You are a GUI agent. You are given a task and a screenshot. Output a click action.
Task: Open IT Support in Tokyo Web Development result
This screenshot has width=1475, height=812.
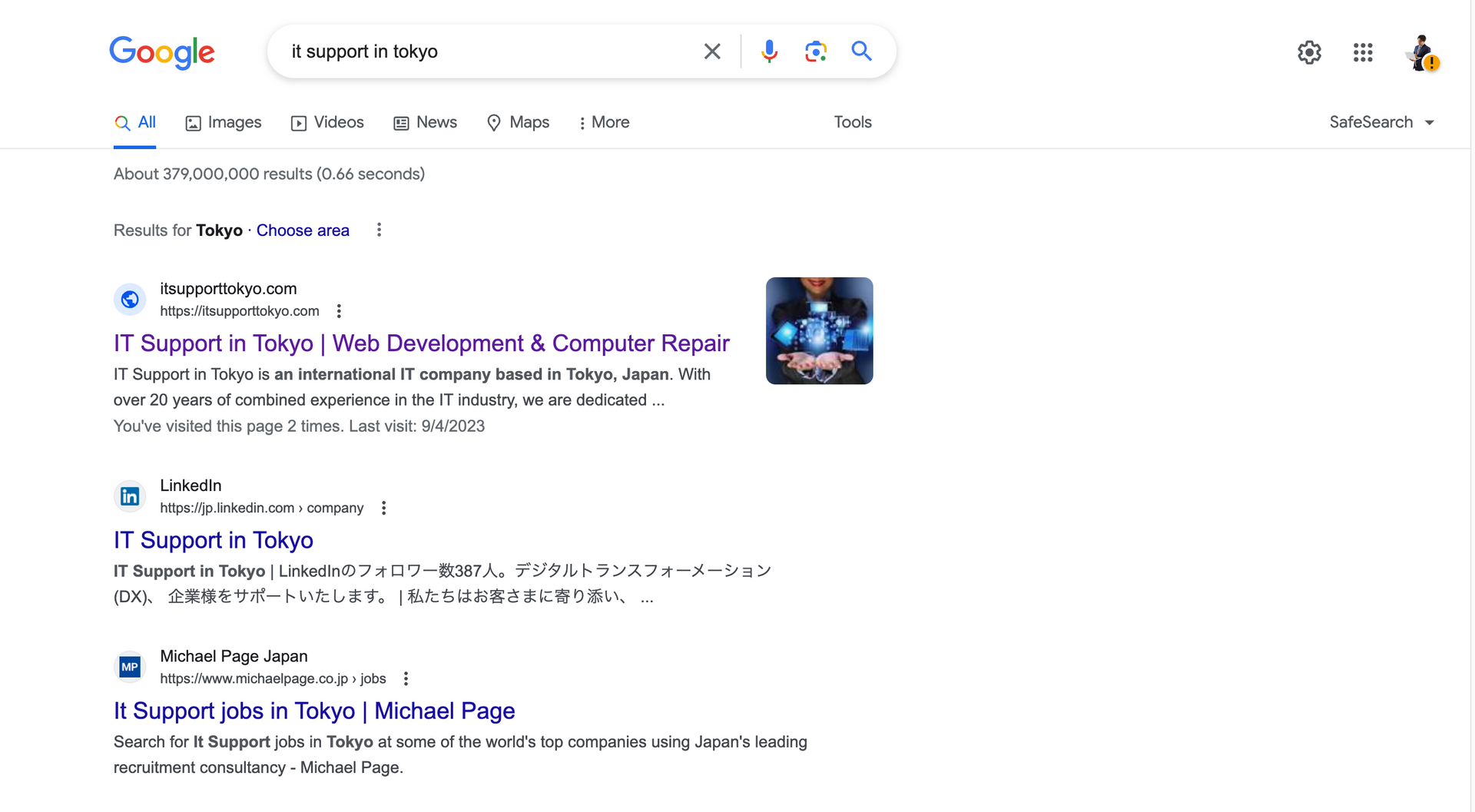[422, 343]
